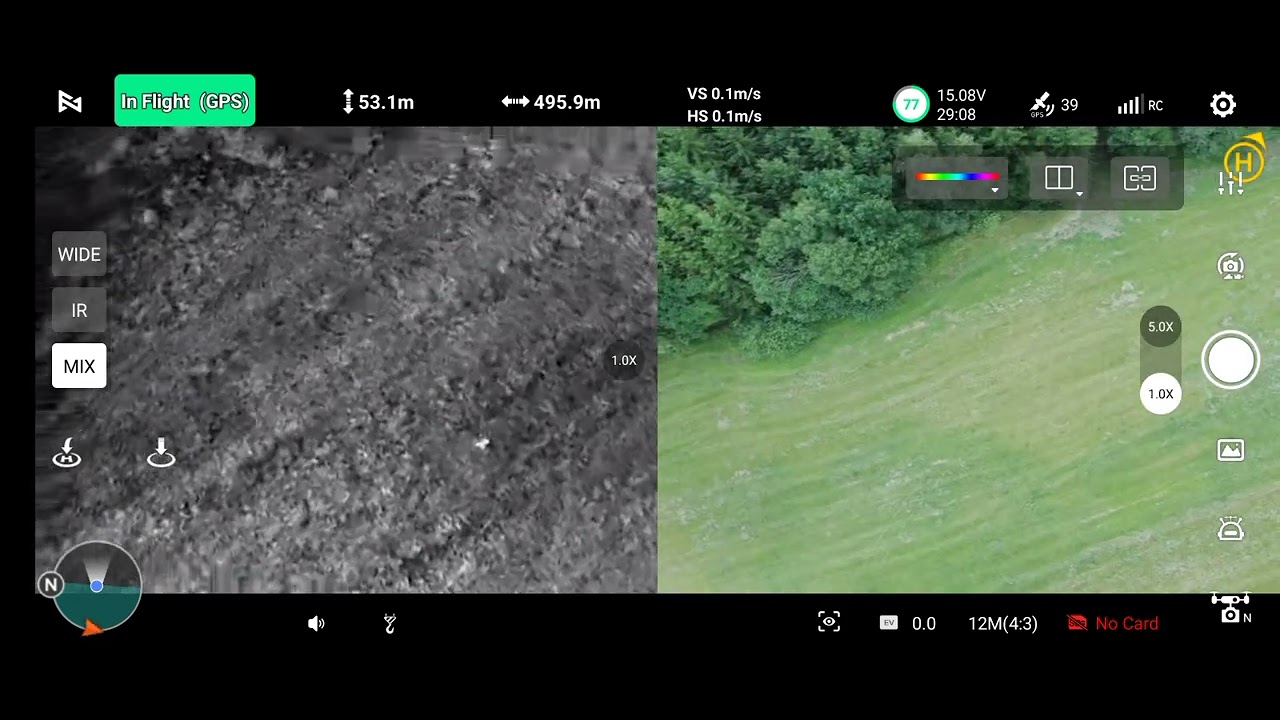Tap the 1.0X indicator on thermal view
The height and width of the screenshot is (720, 1280).
623,360
